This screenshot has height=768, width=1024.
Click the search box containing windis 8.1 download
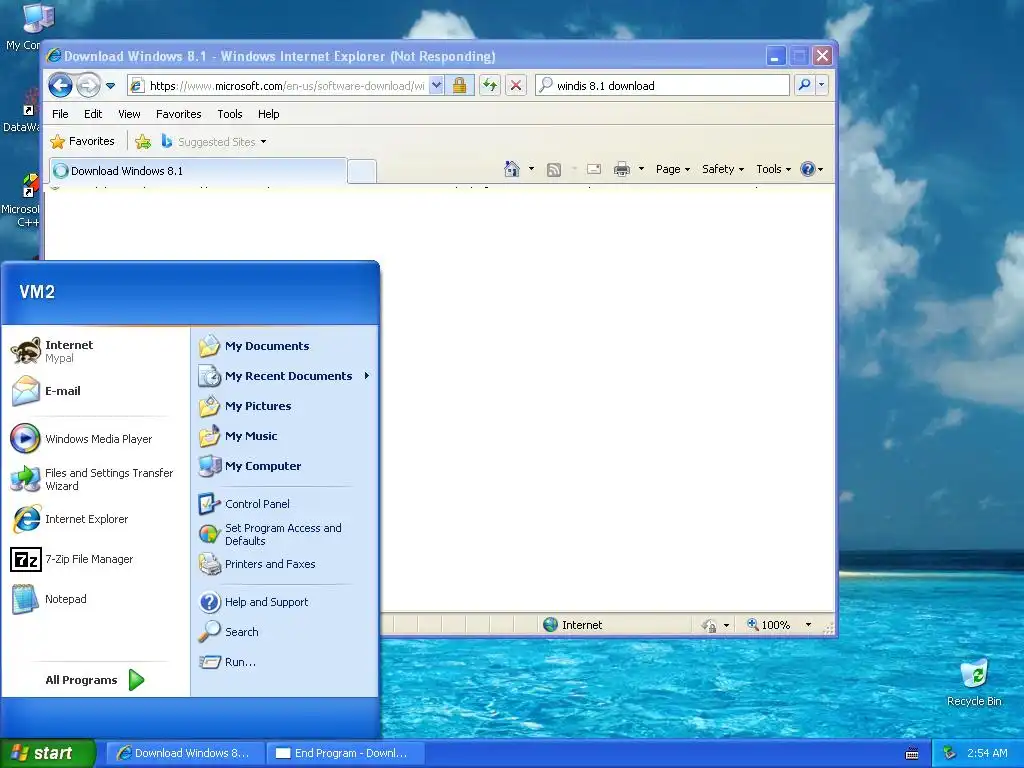click(662, 86)
